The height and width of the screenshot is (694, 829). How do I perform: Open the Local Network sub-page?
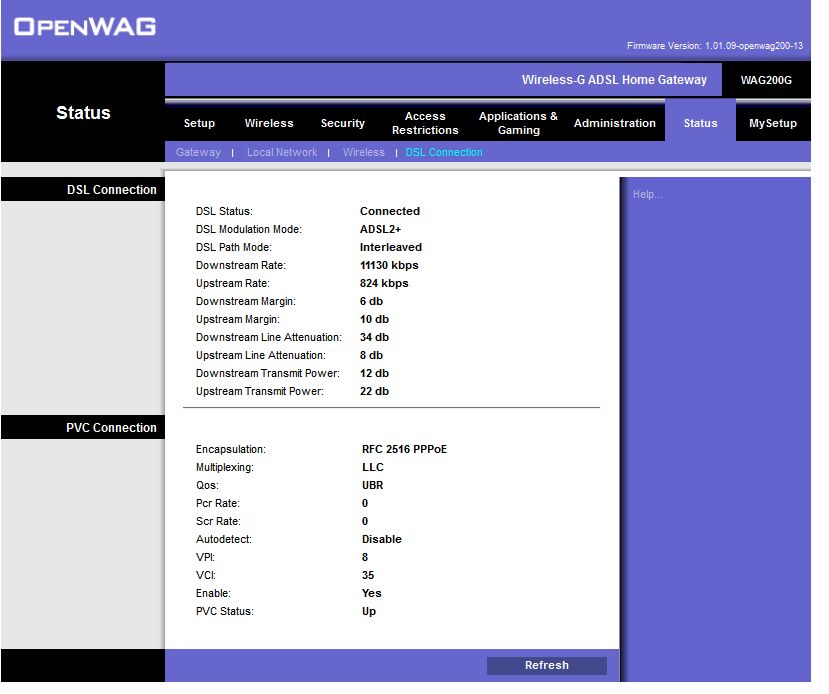click(x=282, y=152)
